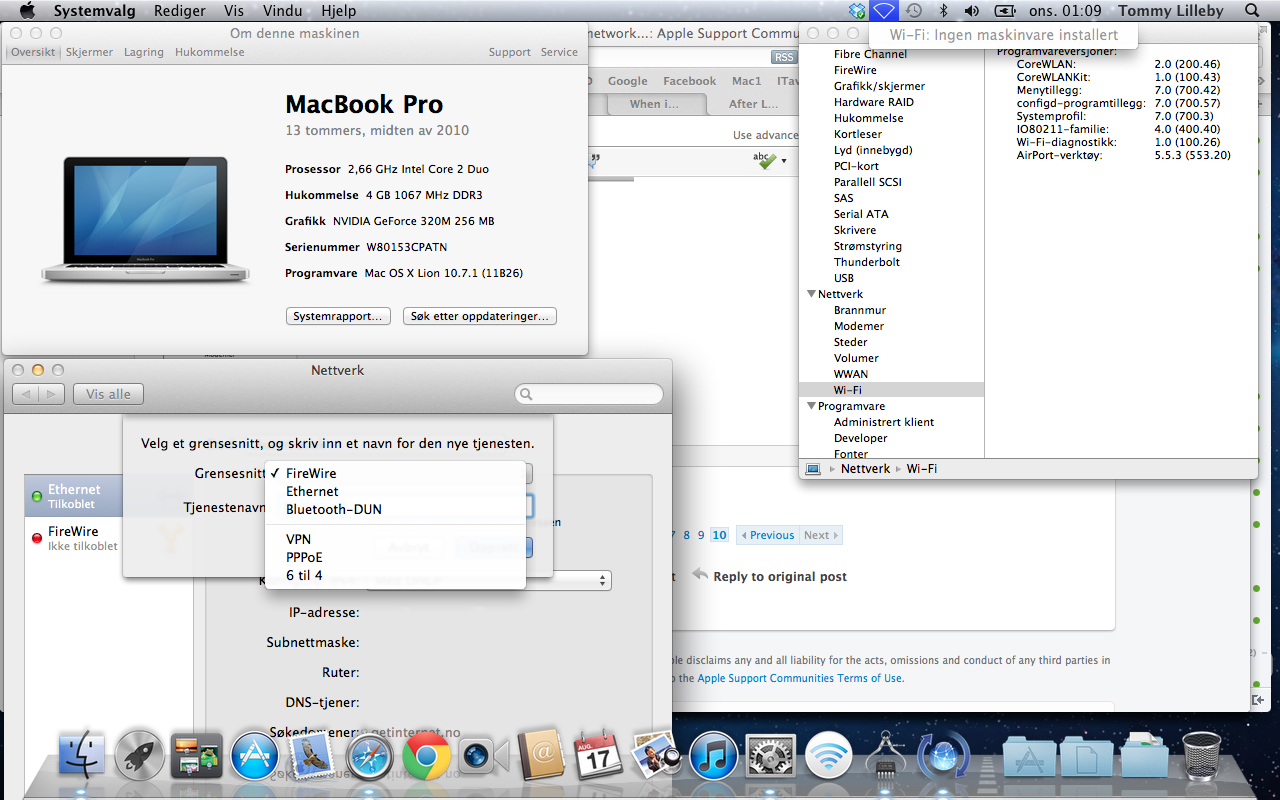Open iCal calendar icon in Dock
1280x800 pixels.
coord(598,755)
